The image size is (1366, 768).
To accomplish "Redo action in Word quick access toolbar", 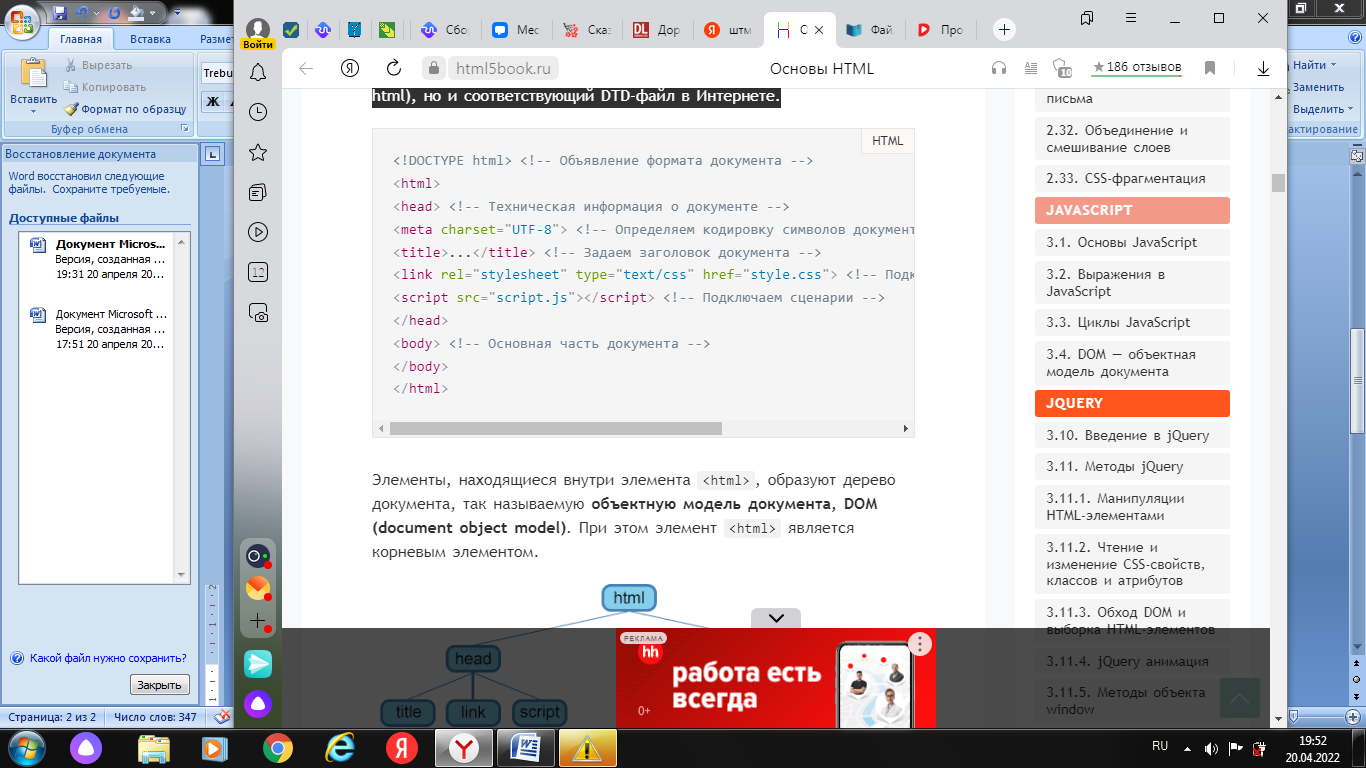I will tap(113, 13).
